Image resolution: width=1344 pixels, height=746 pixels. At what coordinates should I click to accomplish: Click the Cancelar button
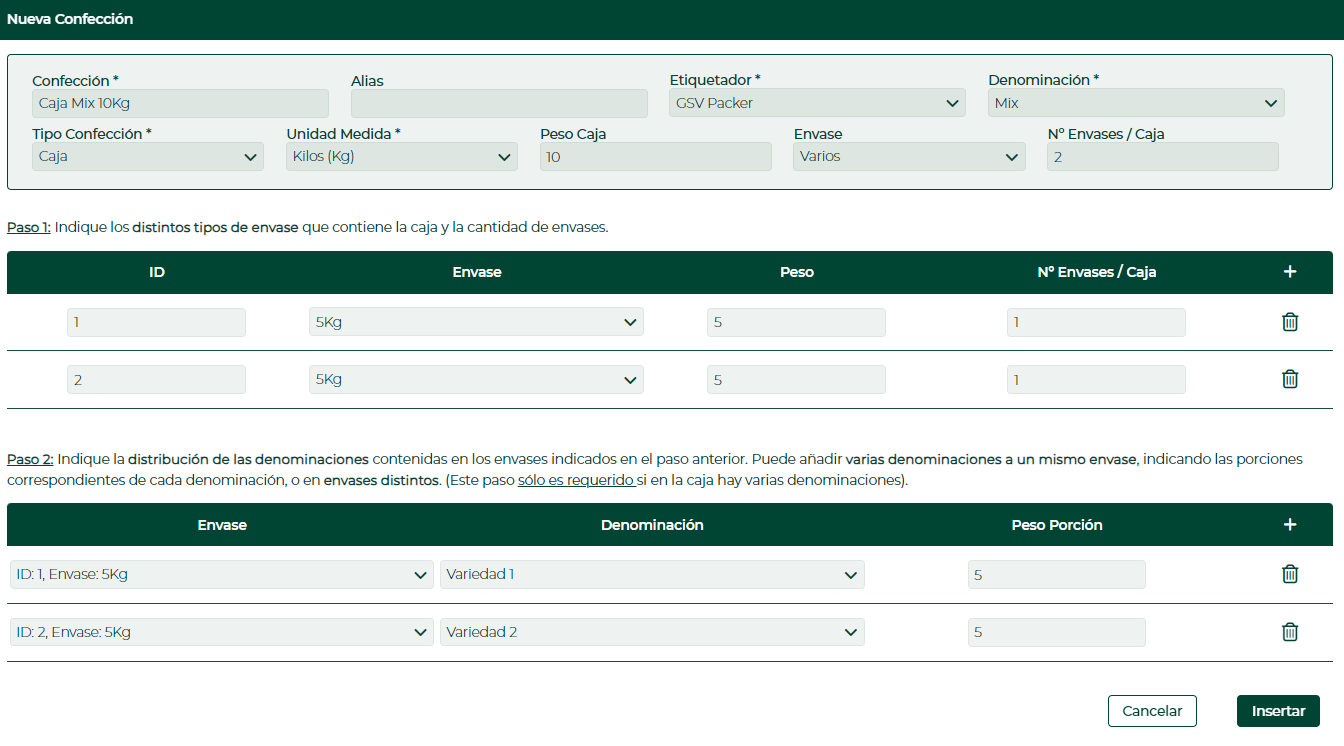click(x=1152, y=711)
